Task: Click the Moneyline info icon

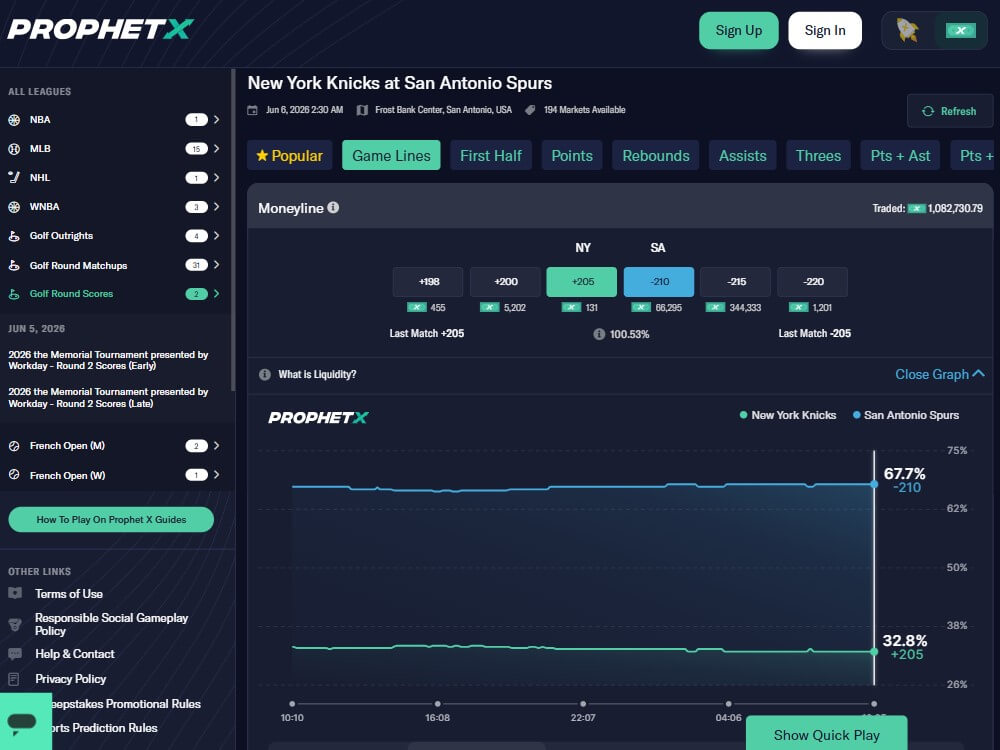Action: point(333,207)
